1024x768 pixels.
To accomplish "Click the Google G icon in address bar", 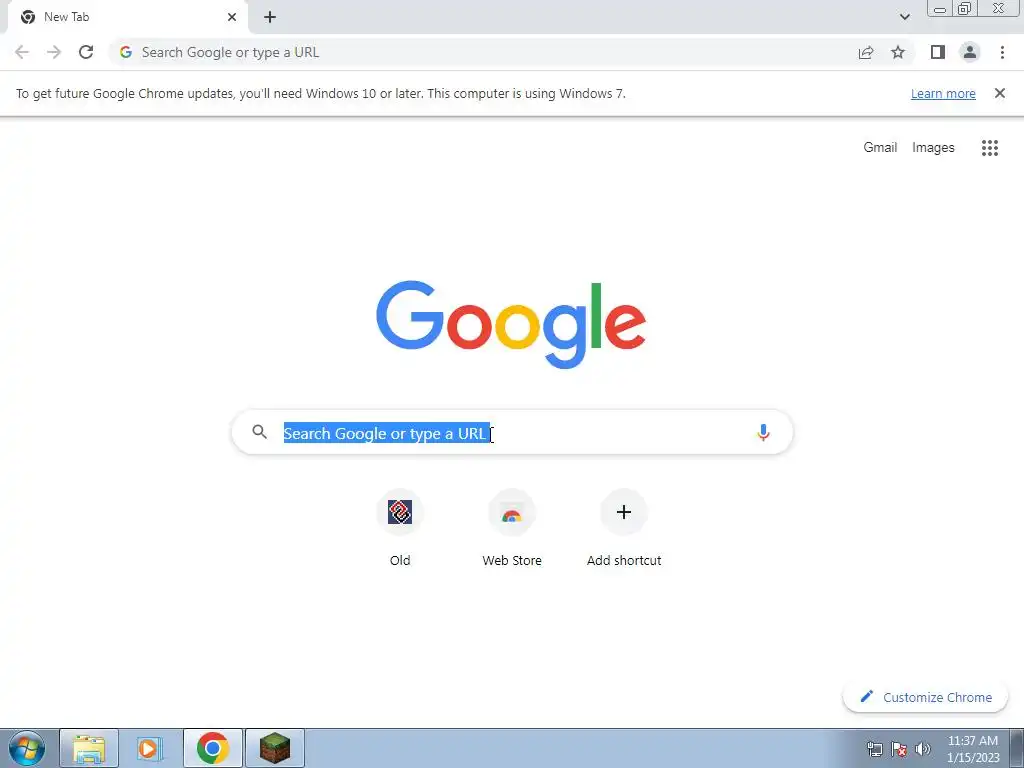I will pos(126,52).
